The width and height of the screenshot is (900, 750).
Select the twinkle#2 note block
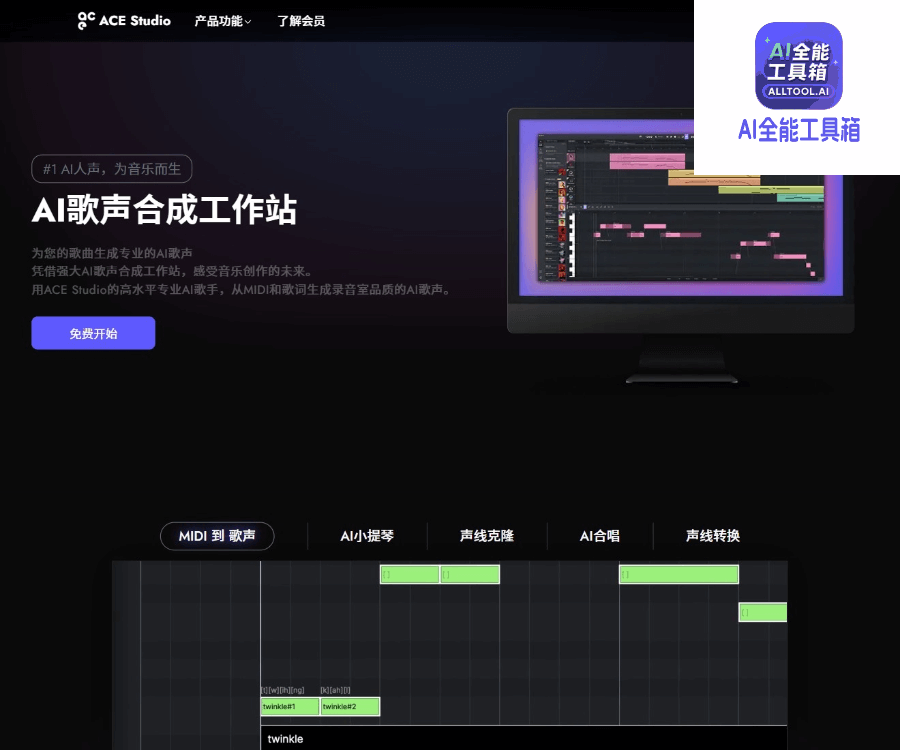[350, 706]
